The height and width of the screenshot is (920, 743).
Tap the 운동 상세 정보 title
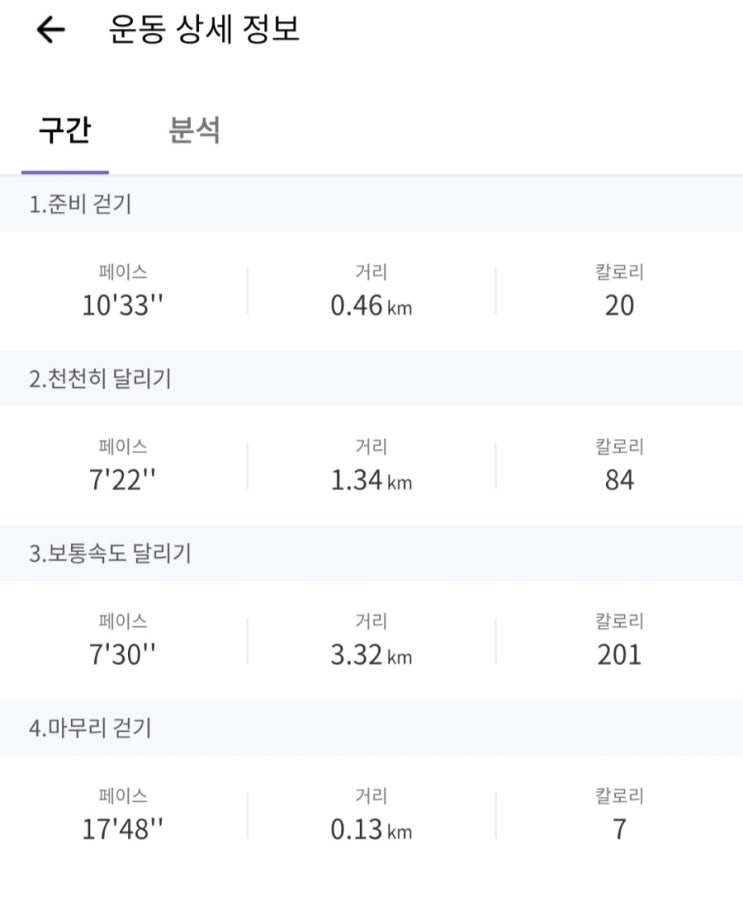[x=204, y=30]
